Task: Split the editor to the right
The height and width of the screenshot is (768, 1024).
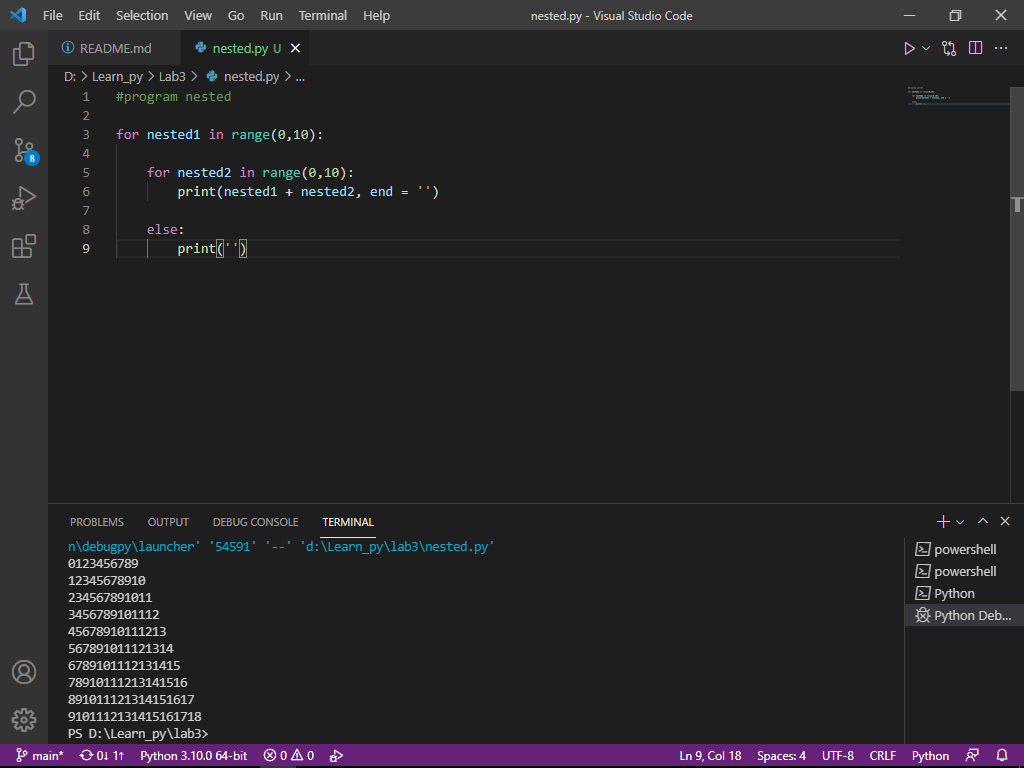Action: (976, 48)
